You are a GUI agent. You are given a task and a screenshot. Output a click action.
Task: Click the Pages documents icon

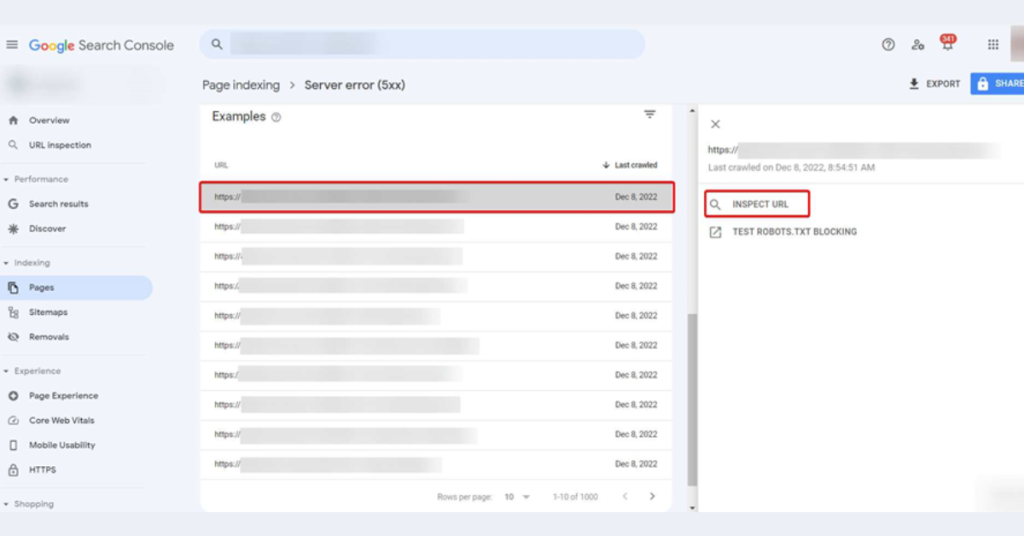[x=13, y=287]
